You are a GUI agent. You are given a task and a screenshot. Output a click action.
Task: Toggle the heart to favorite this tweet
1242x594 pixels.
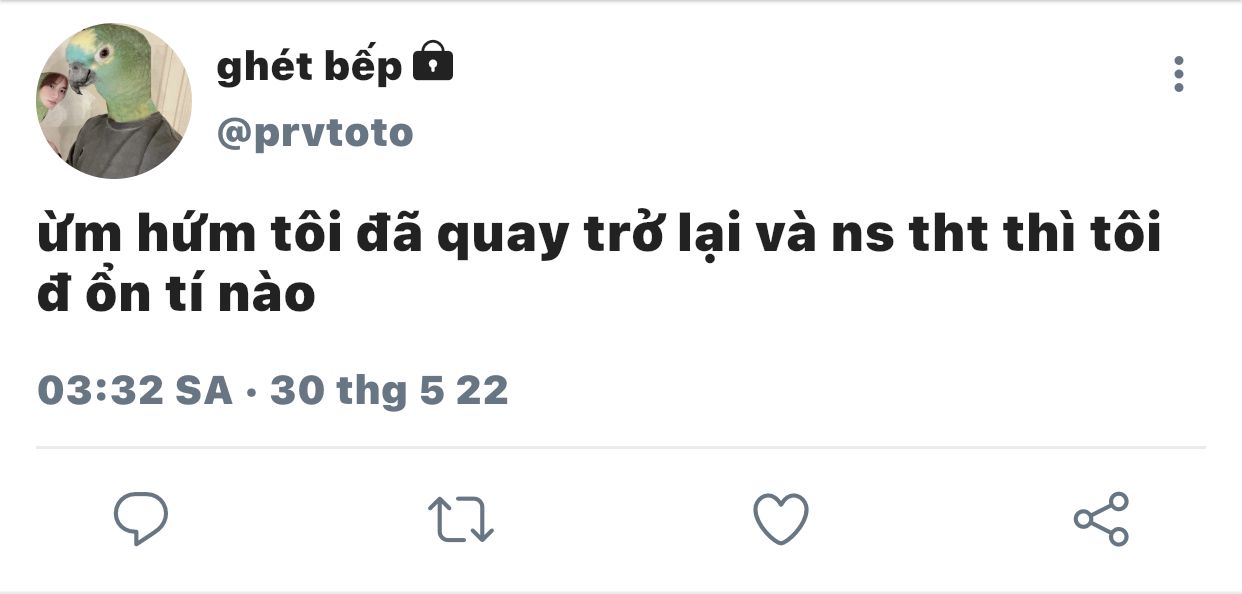coord(780,520)
